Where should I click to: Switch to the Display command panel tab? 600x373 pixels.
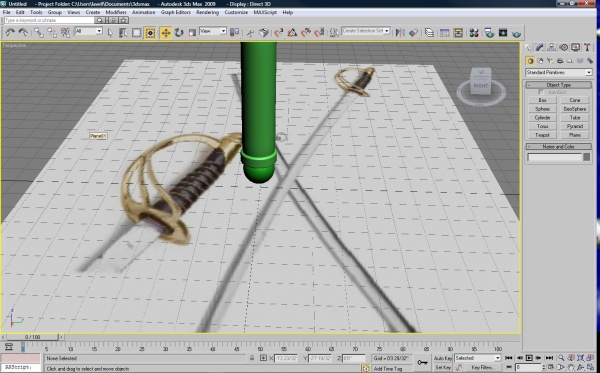pos(575,47)
